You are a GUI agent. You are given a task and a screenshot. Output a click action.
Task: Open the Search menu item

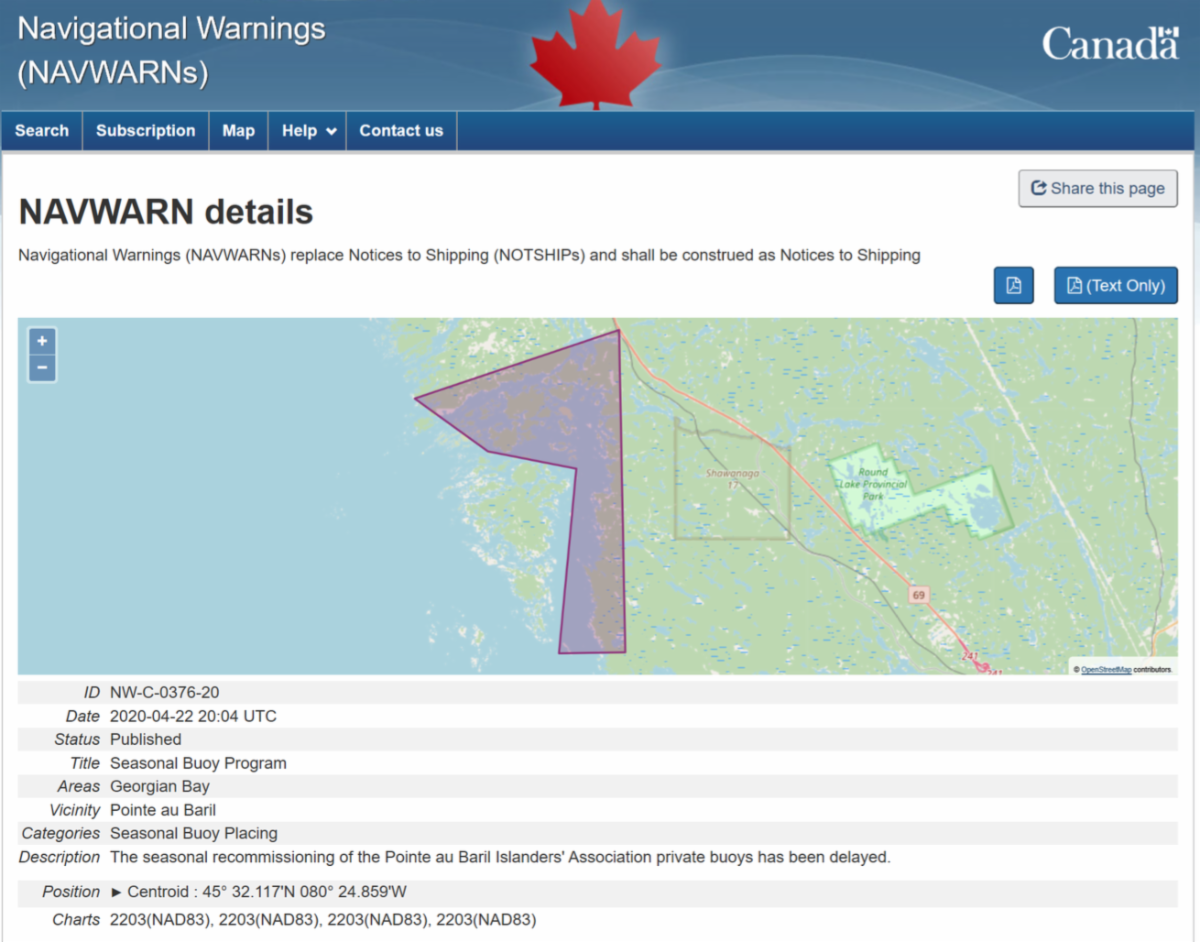coord(42,131)
